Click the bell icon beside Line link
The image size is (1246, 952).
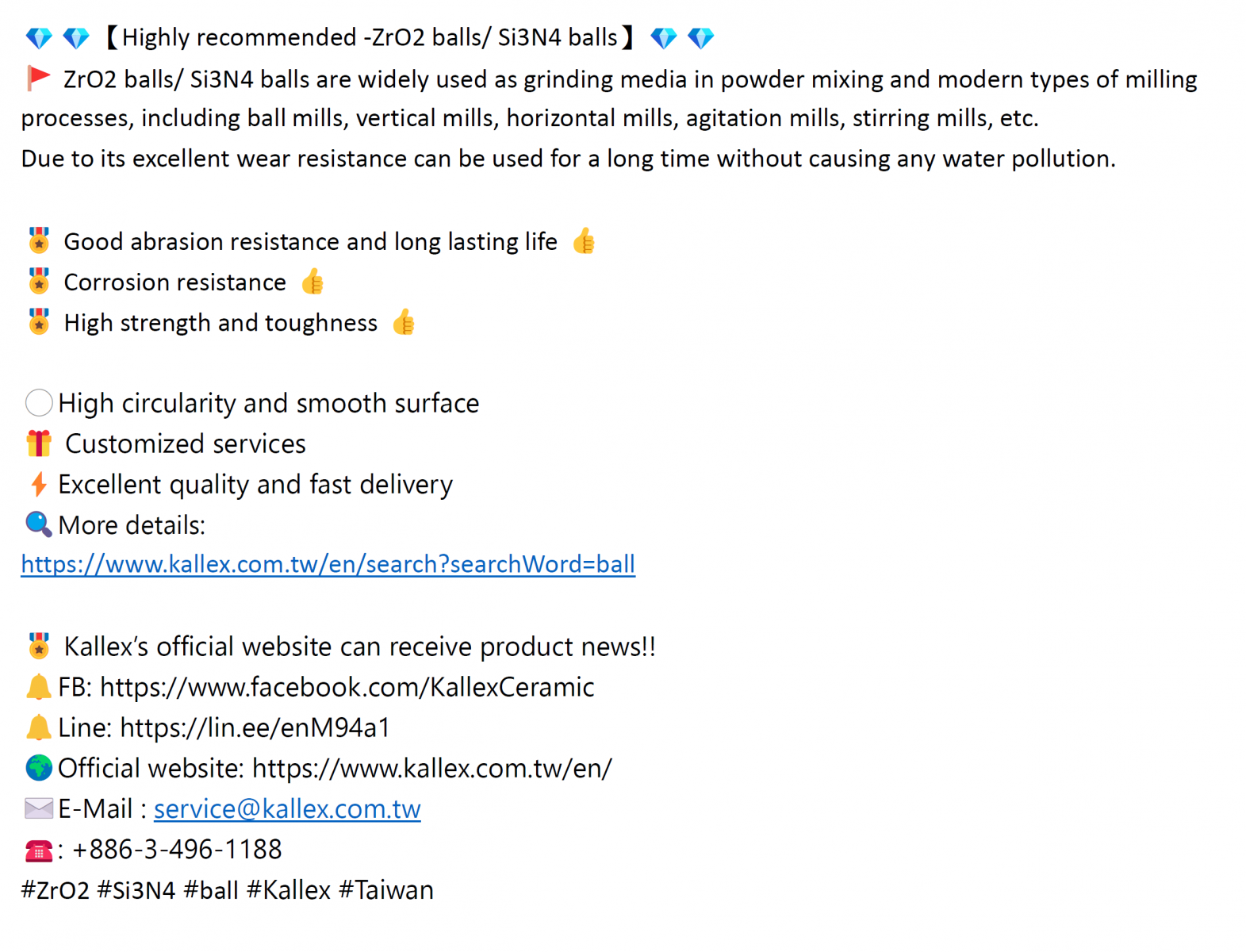[x=38, y=727]
